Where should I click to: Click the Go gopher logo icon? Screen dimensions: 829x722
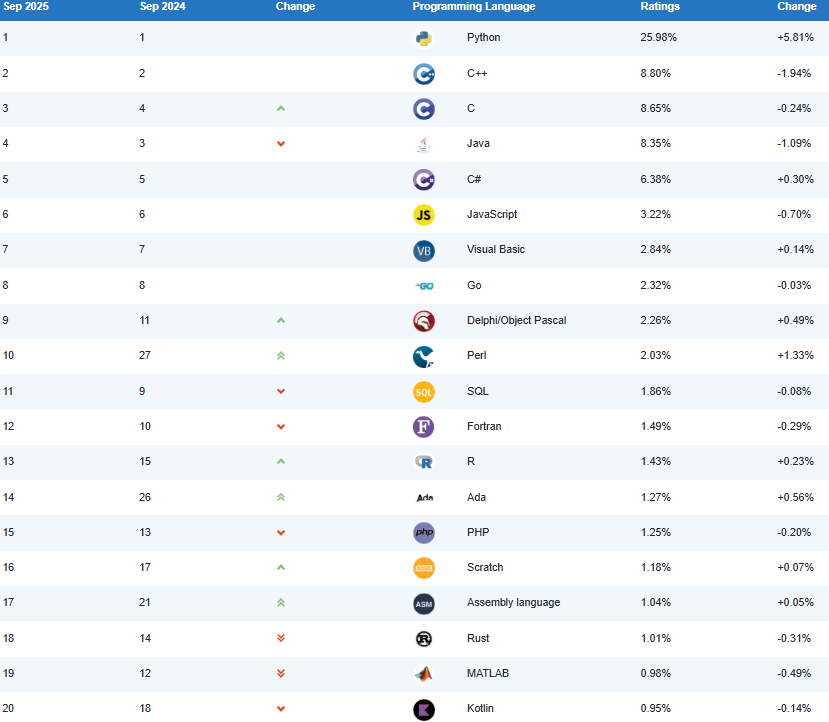point(424,285)
